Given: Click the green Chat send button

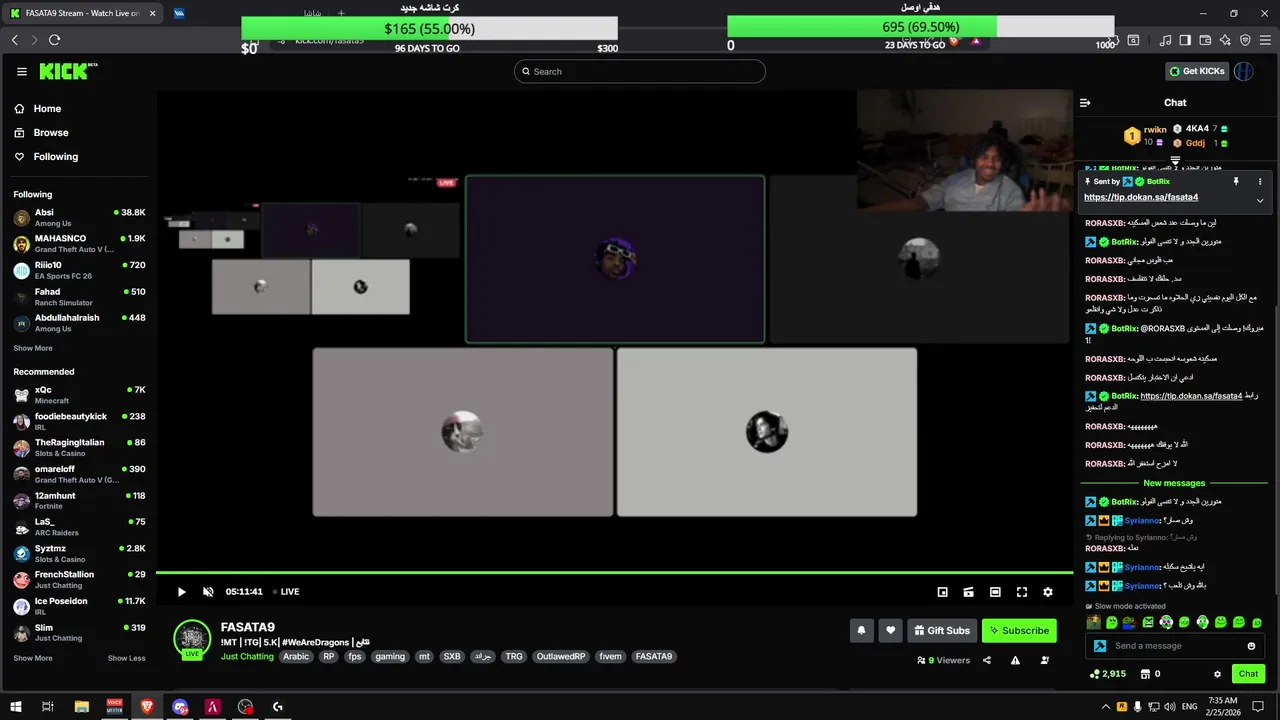Looking at the screenshot, I should click(x=1248, y=674).
